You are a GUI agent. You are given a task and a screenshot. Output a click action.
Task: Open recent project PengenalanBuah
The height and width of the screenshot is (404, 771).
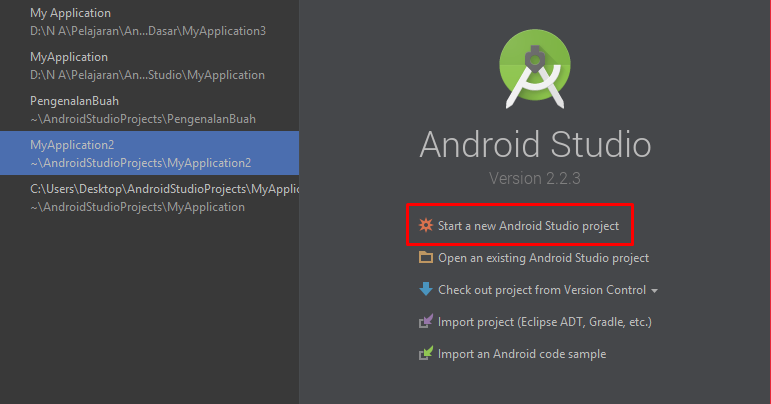tap(149, 110)
